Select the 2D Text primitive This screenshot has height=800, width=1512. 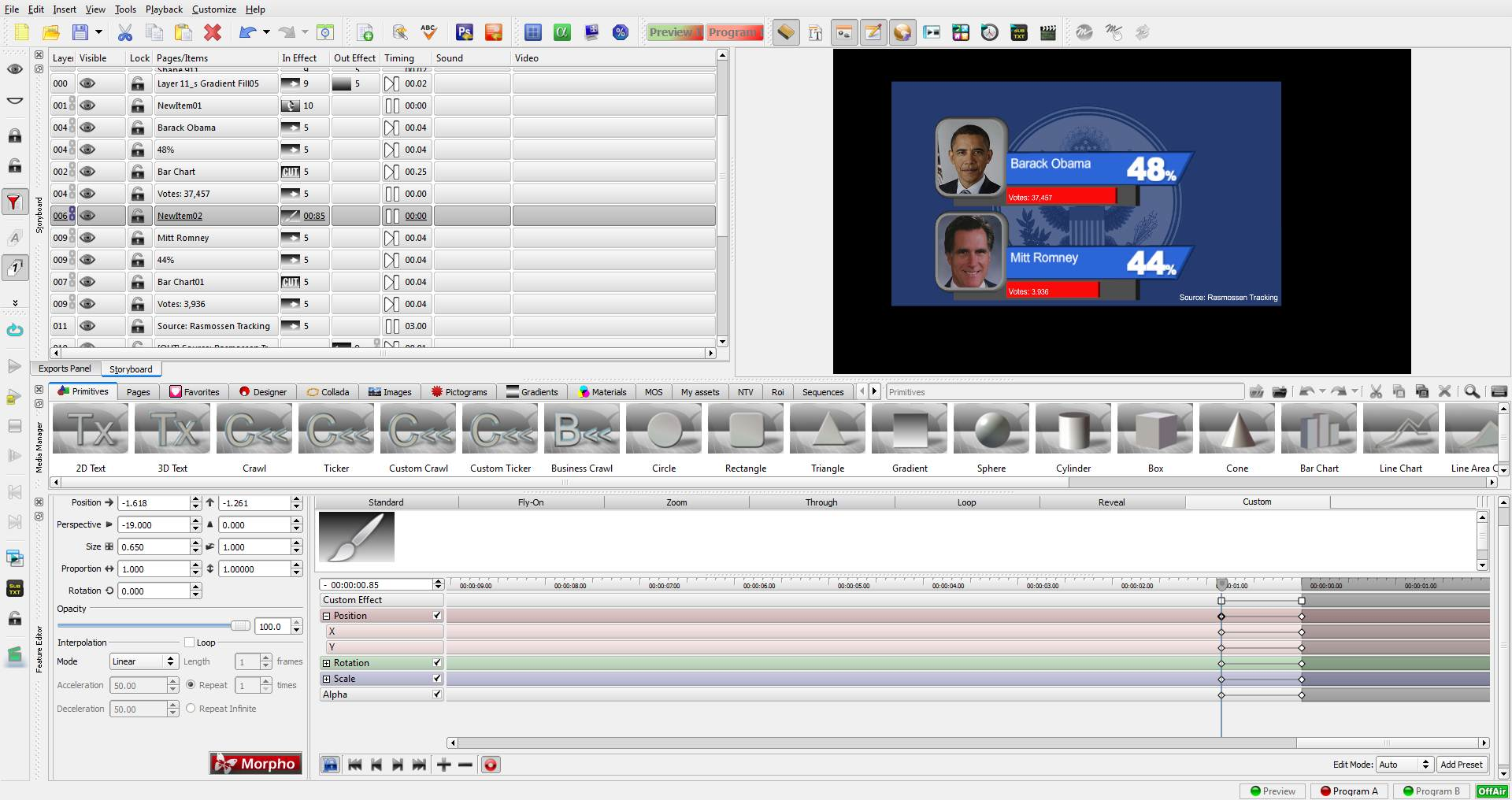[x=91, y=438]
